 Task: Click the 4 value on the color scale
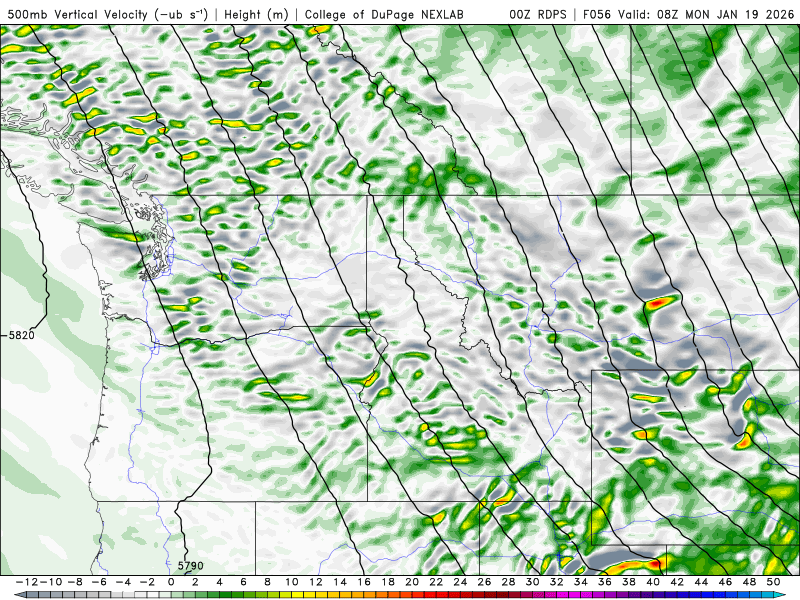(x=219, y=582)
